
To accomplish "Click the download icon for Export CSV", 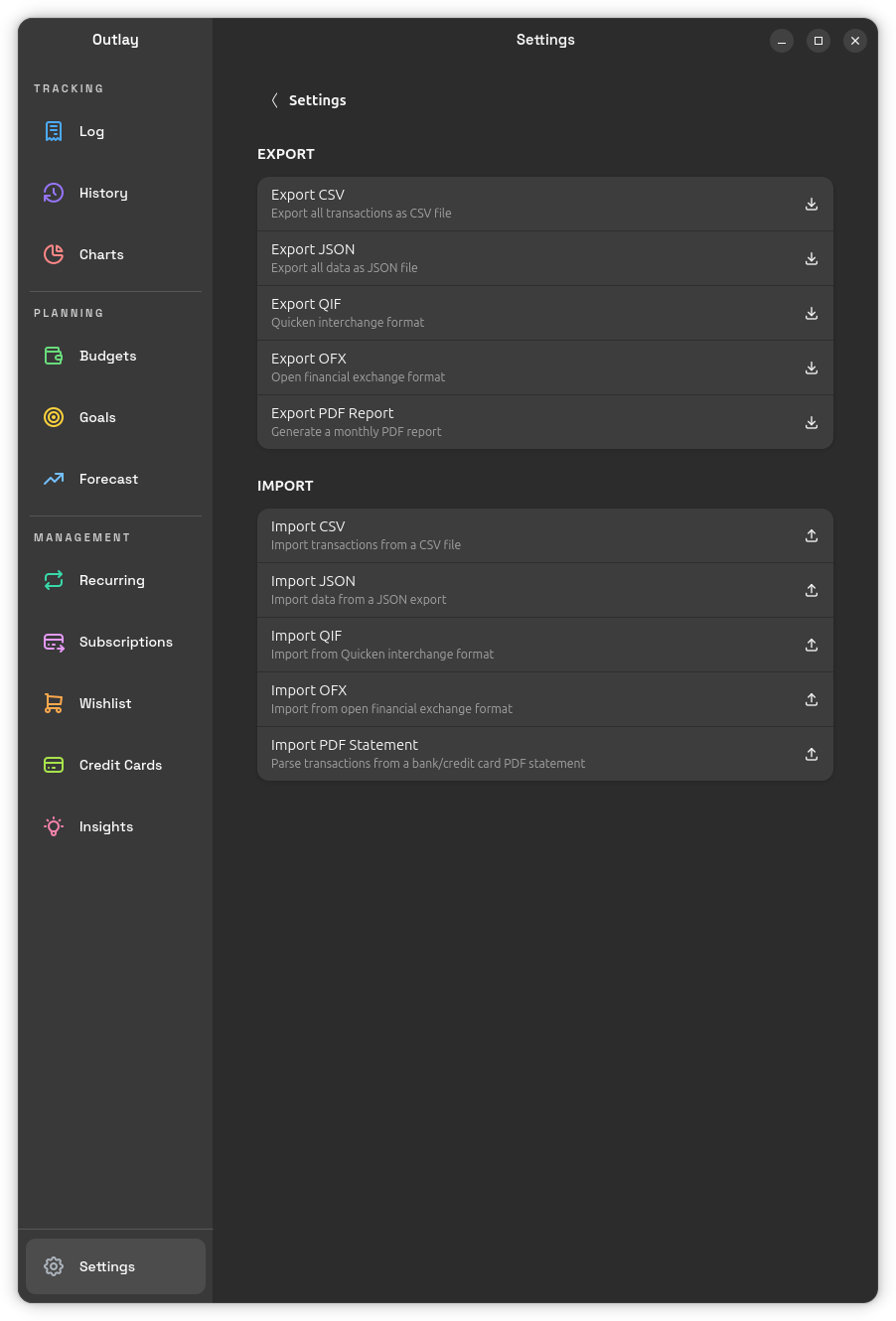I will point(812,204).
